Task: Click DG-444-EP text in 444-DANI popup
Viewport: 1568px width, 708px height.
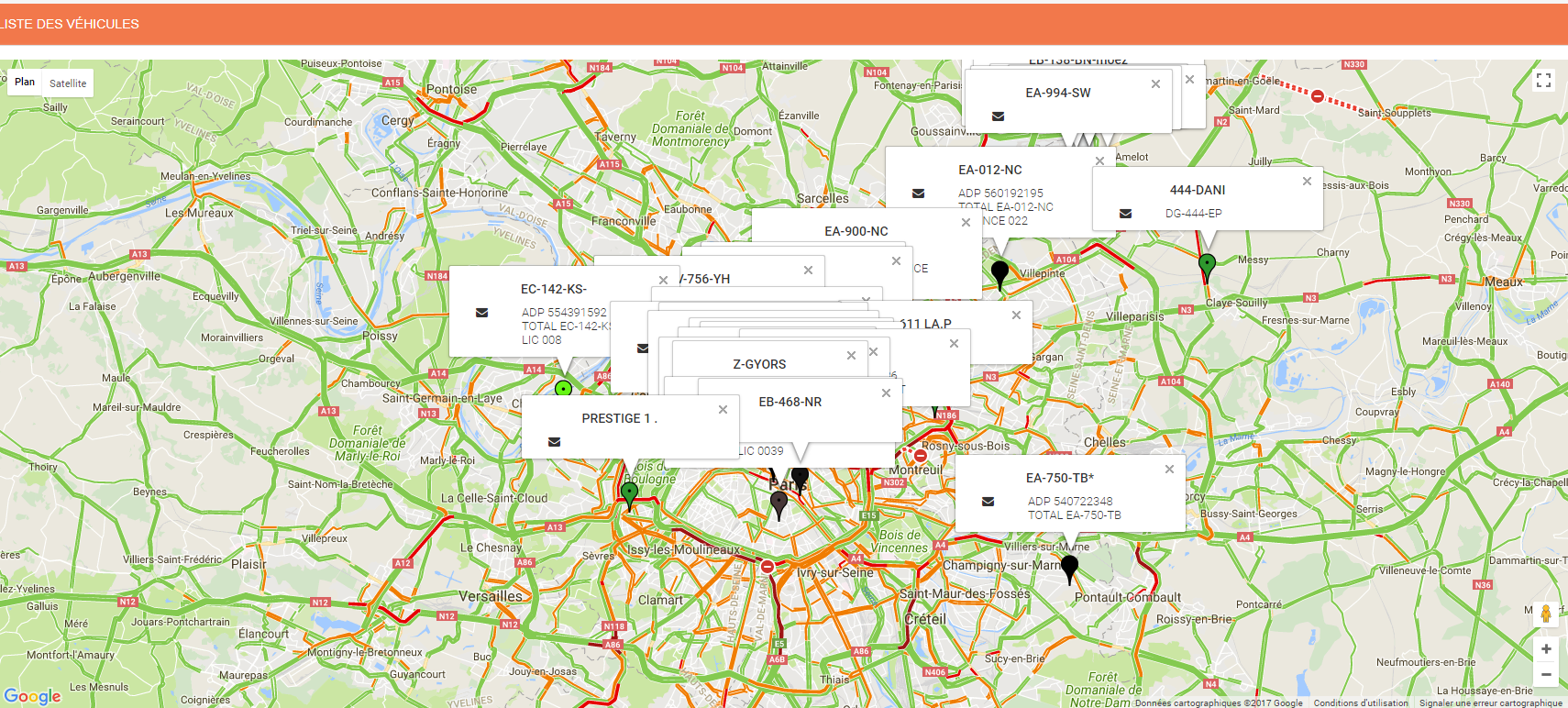Action: [1194, 214]
